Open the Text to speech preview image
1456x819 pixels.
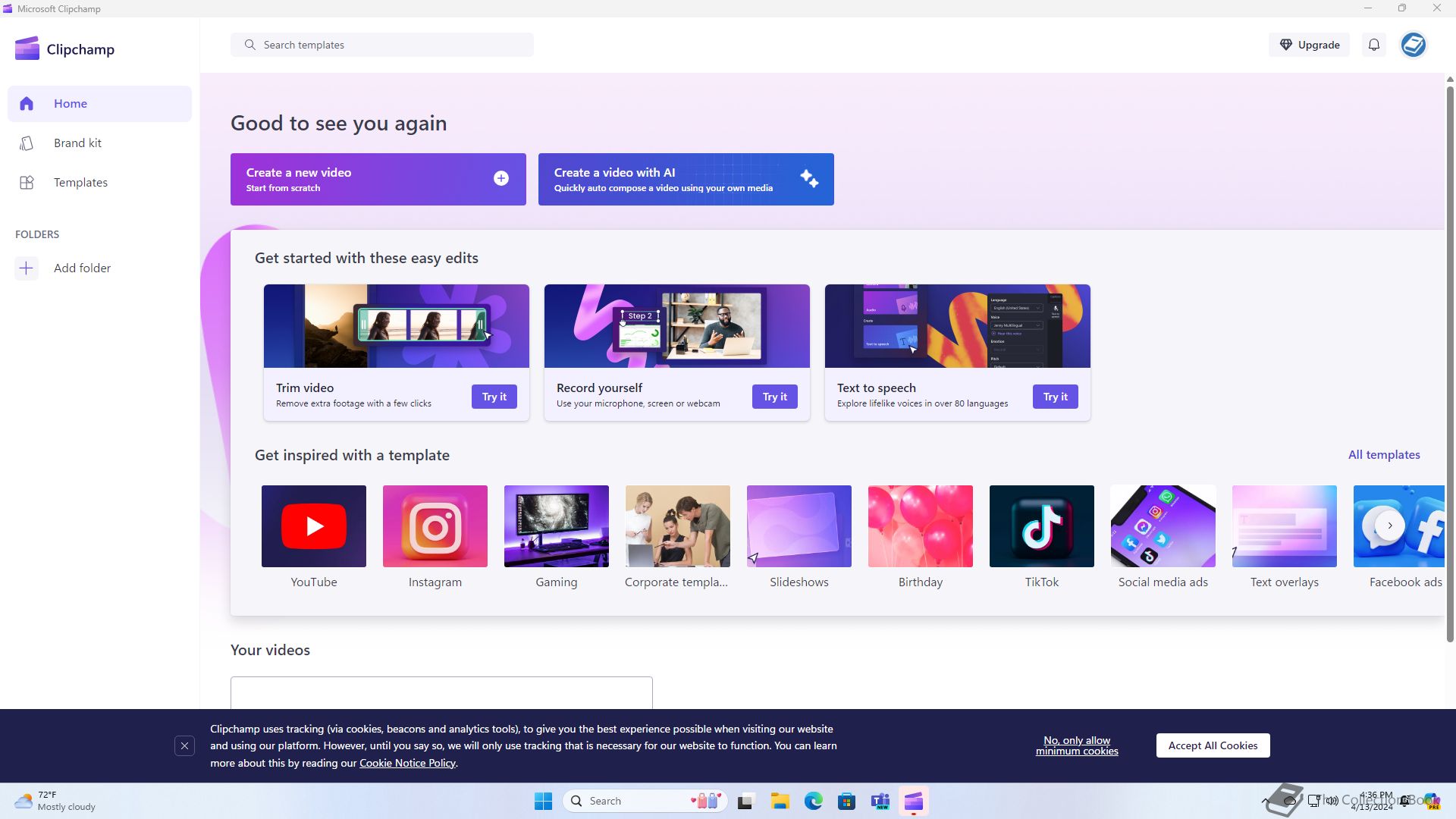[x=958, y=326]
